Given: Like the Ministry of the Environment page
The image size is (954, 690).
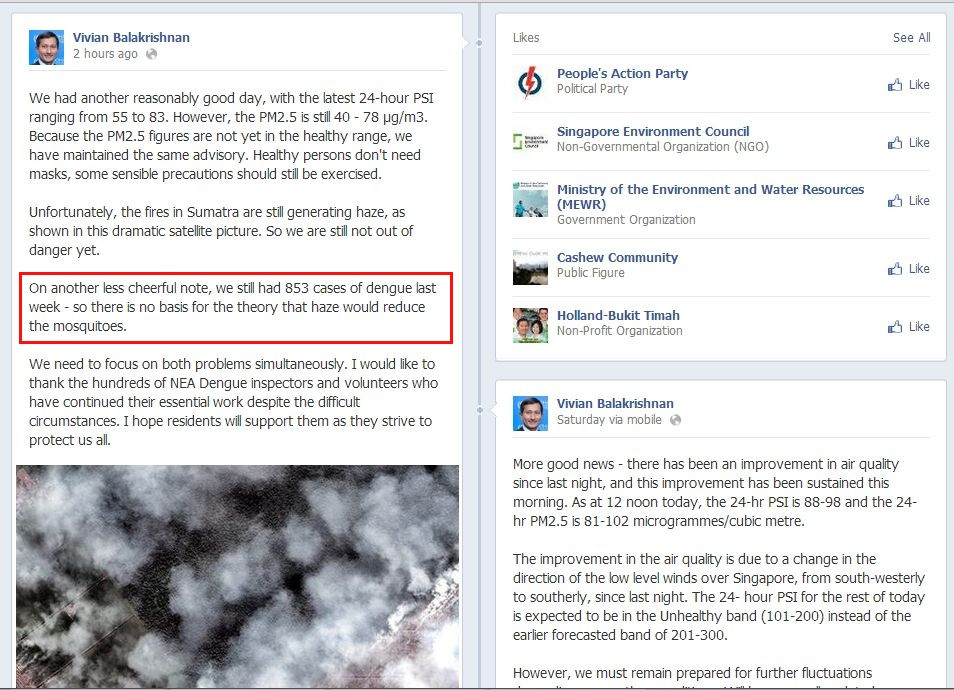Looking at the screenshot, I should pyautogui.click(x=908, y=200).
